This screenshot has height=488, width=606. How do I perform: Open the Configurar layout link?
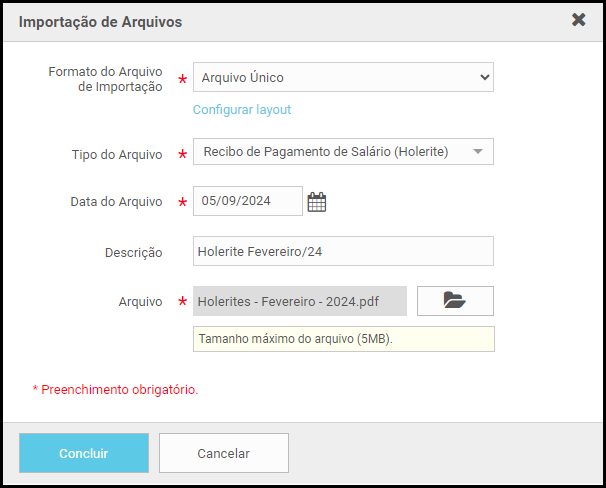242,110
